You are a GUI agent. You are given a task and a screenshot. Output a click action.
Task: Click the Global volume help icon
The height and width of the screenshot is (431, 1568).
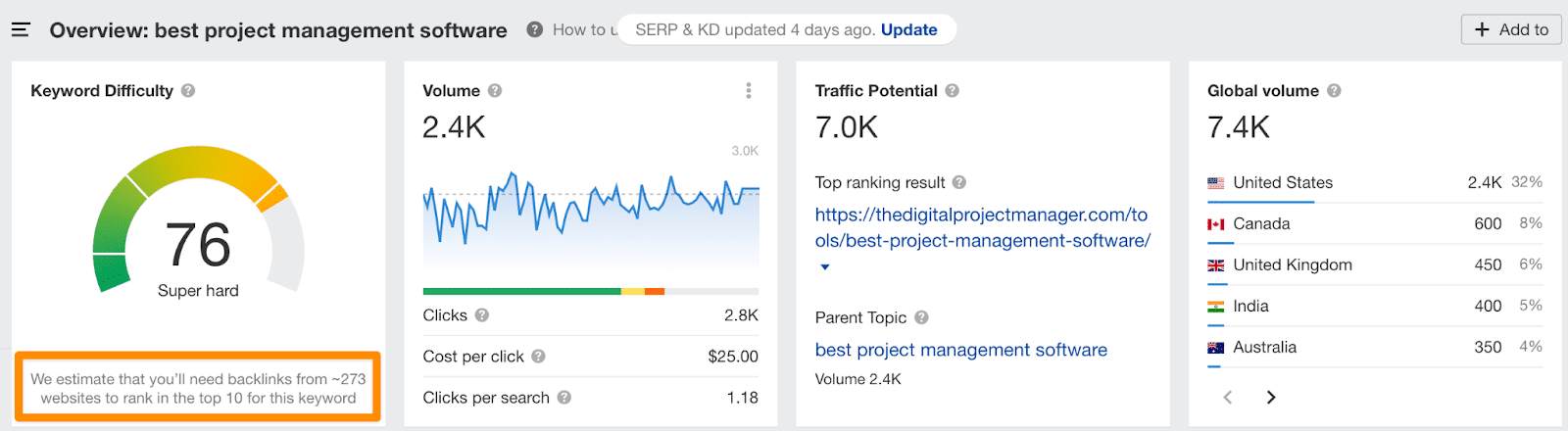pyautogui.click(x=1334, y=91)
